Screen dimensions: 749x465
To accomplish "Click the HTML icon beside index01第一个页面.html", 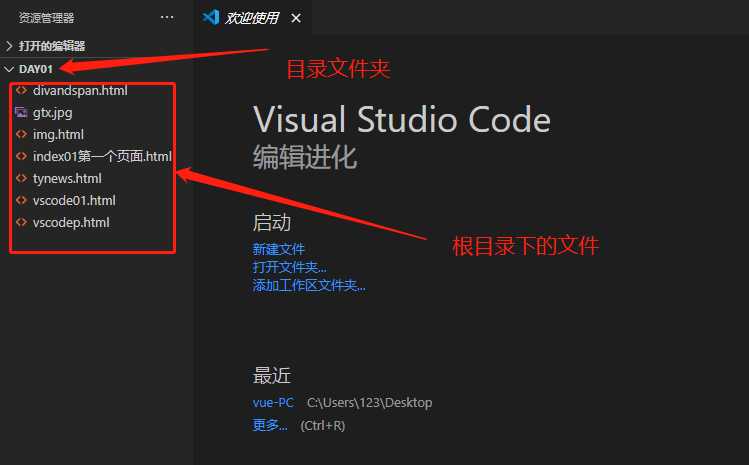I will (x=21, y=156).
